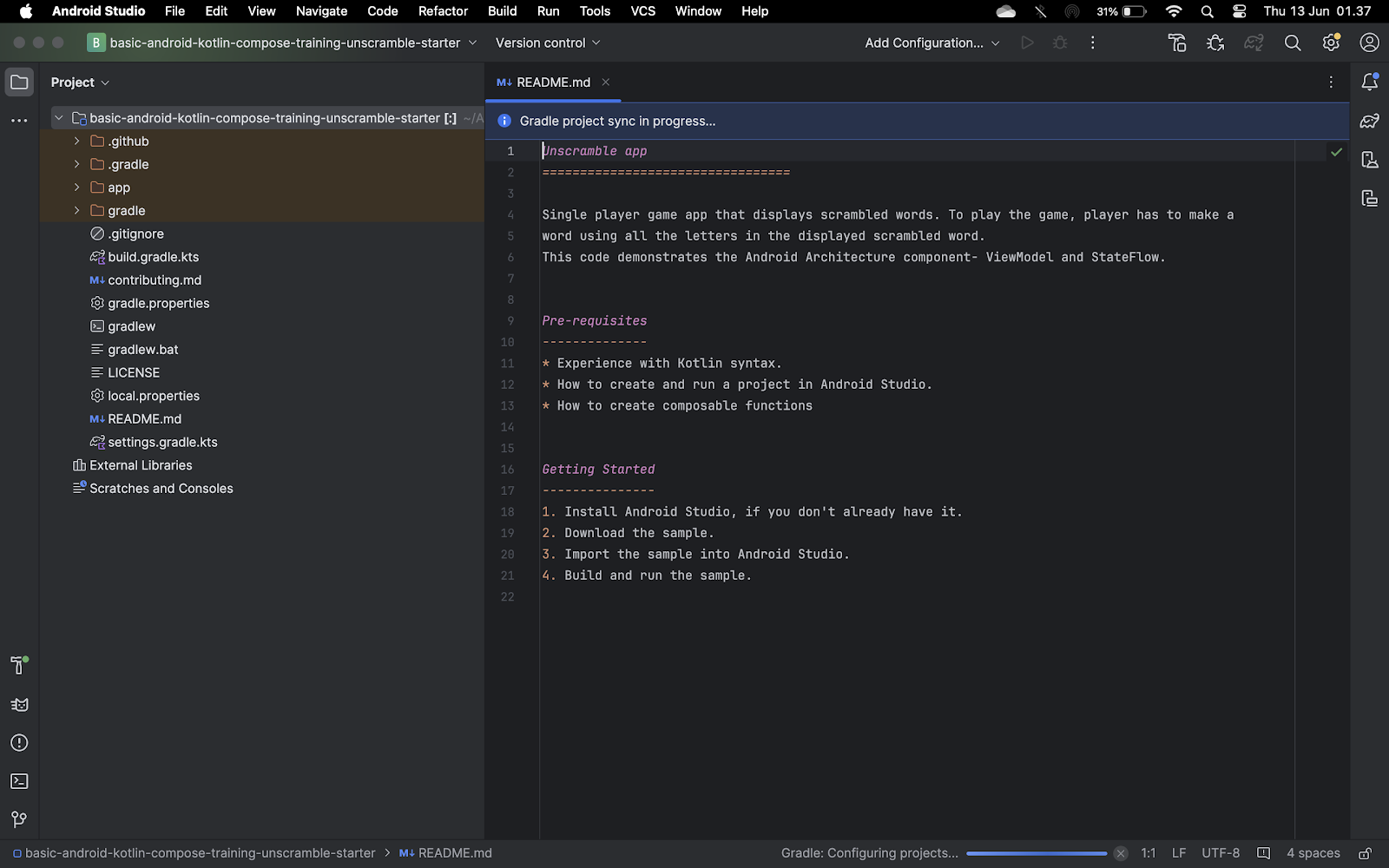
Task: Toggle the Project tool window icon
Action: [19, 82]
